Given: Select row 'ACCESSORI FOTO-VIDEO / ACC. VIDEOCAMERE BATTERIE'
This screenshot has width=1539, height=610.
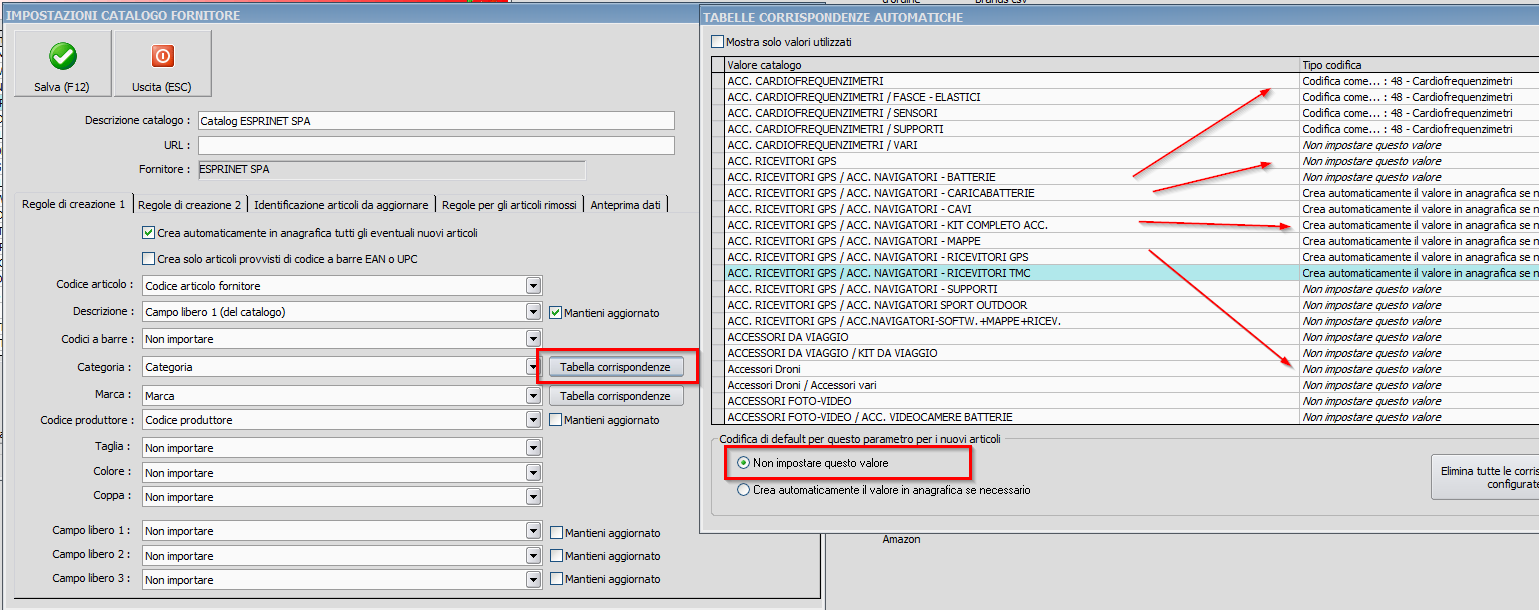Looking at the screenshot, I should click(1124, 417).
